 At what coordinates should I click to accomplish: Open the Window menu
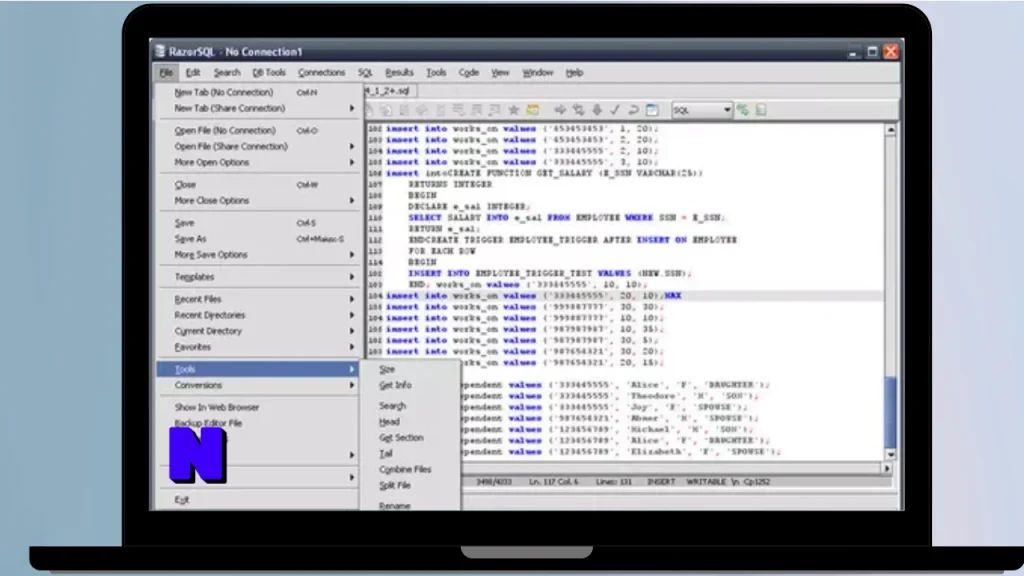[537, 72]
